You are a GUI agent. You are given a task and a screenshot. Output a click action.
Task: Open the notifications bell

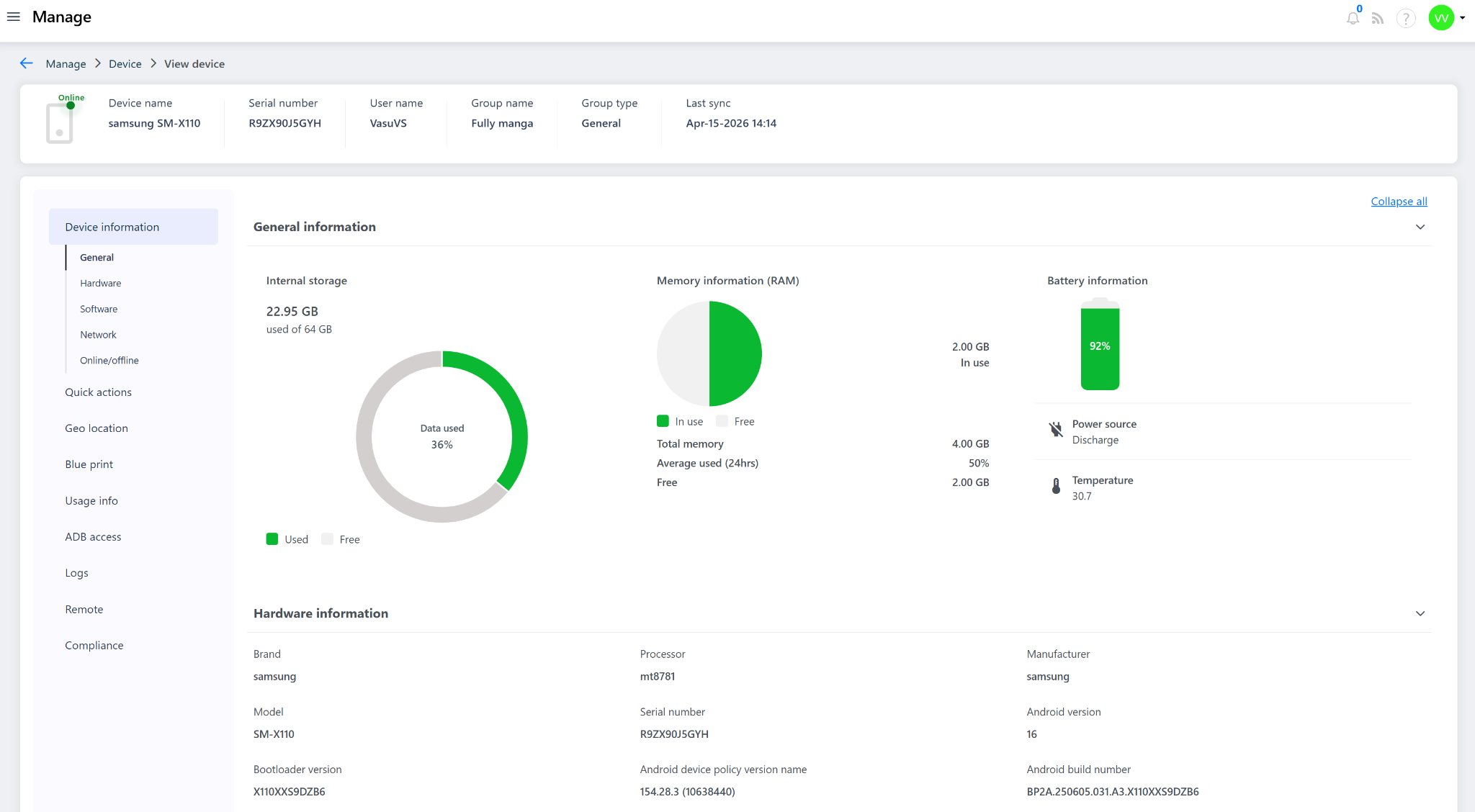(1353, 18)
